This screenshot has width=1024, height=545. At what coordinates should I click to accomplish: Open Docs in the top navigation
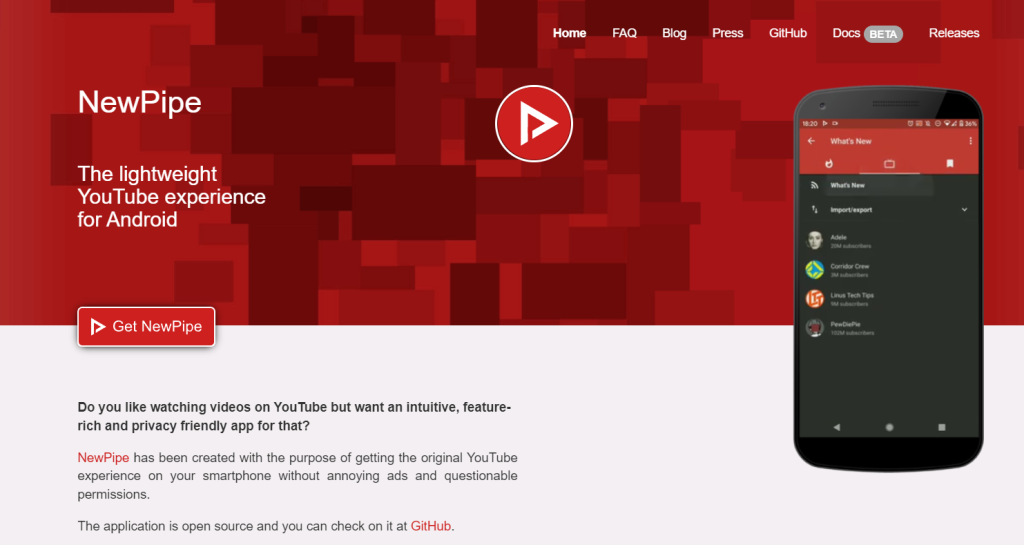tap(846, 33)
